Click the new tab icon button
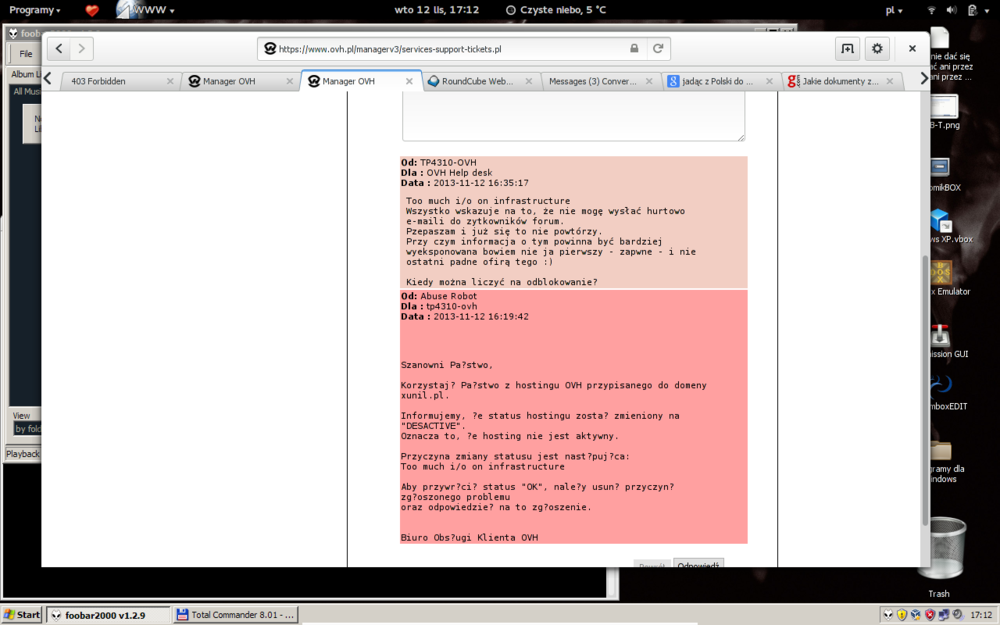Screen dimensions: 1000x625 [x=847, y=48]
